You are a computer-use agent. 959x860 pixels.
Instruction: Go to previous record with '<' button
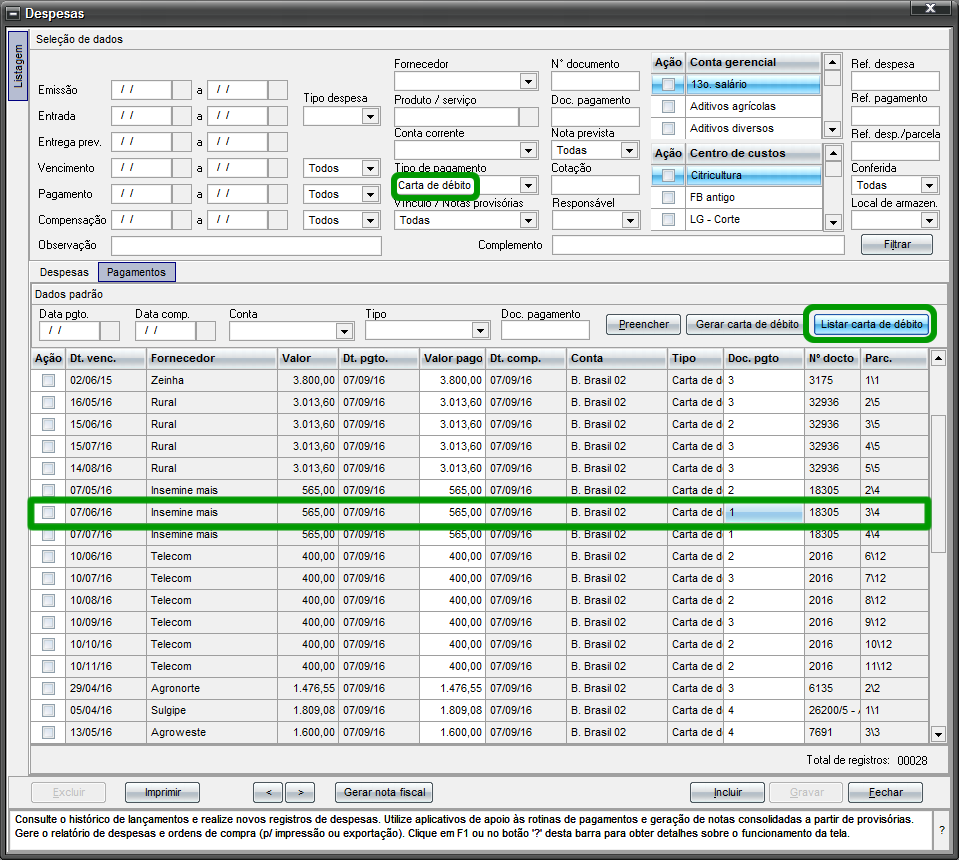point(268,792)
